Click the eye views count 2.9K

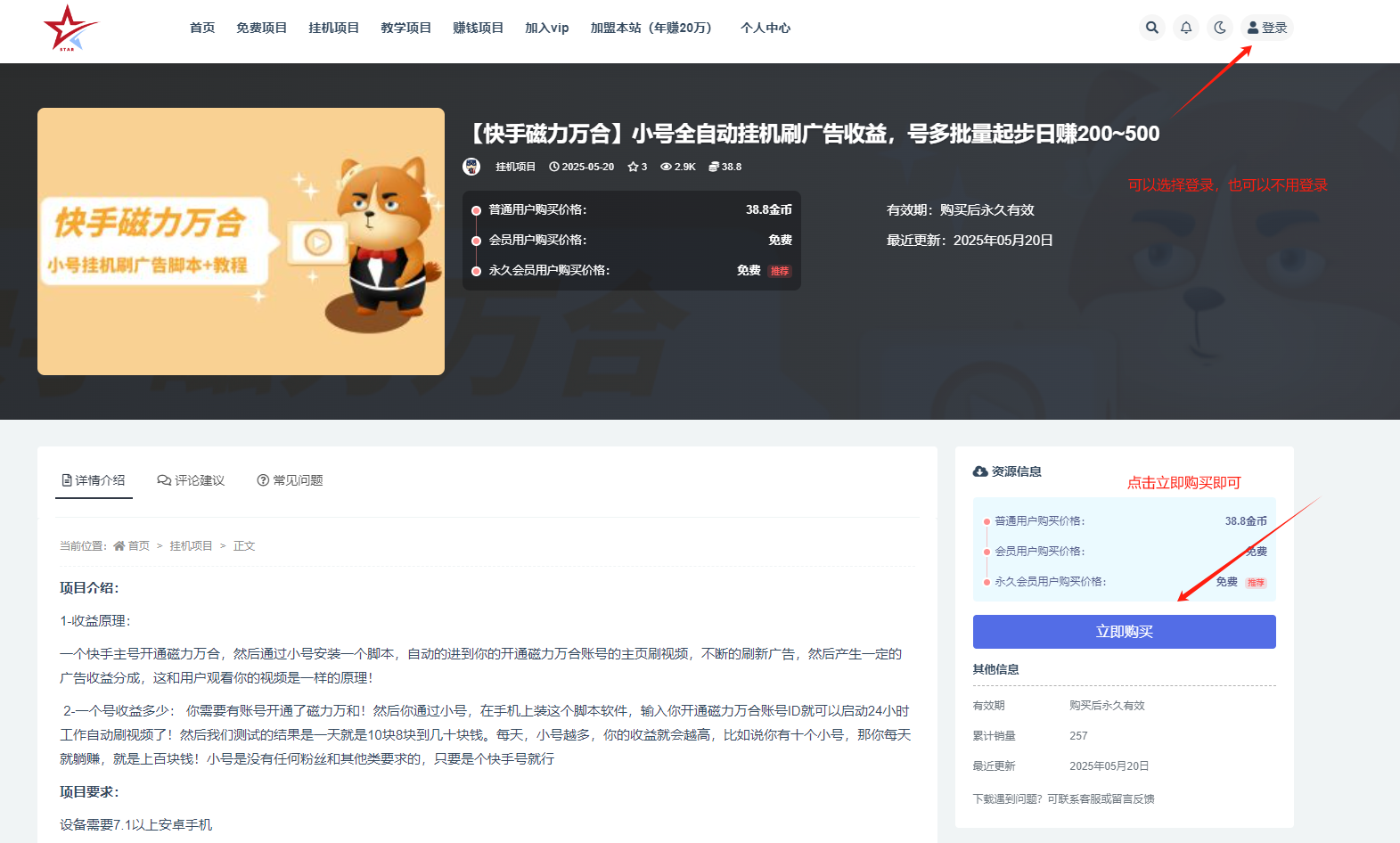(x=677, y=167)
